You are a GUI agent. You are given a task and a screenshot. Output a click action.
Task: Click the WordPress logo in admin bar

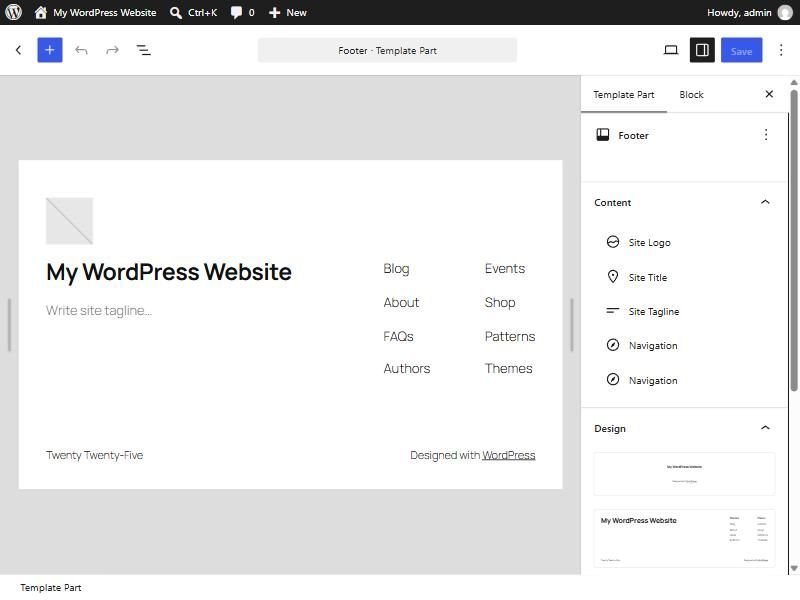click(x=13, y=12)
